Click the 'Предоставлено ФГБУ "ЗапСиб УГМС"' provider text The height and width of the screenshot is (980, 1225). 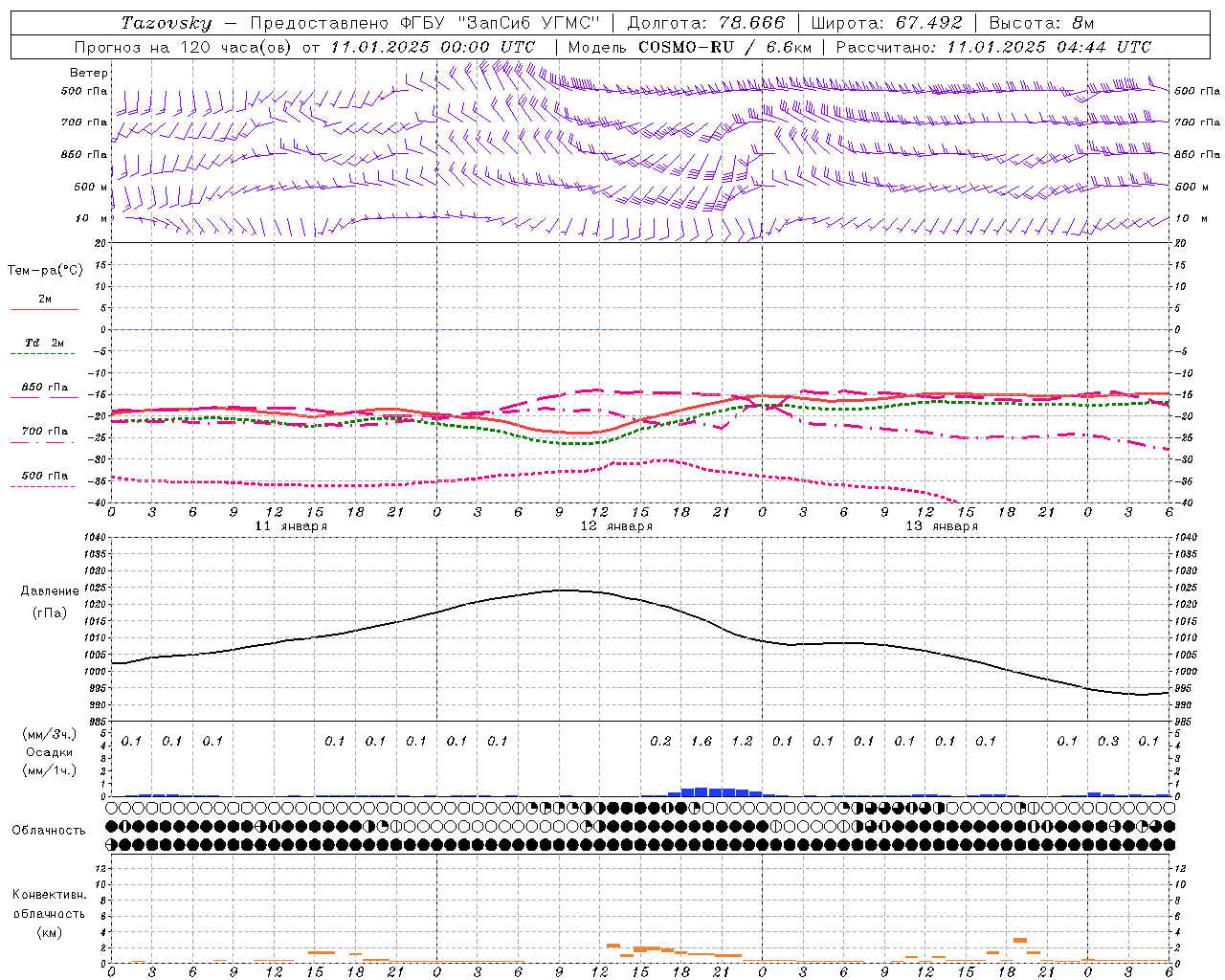(x=425, y=23)
